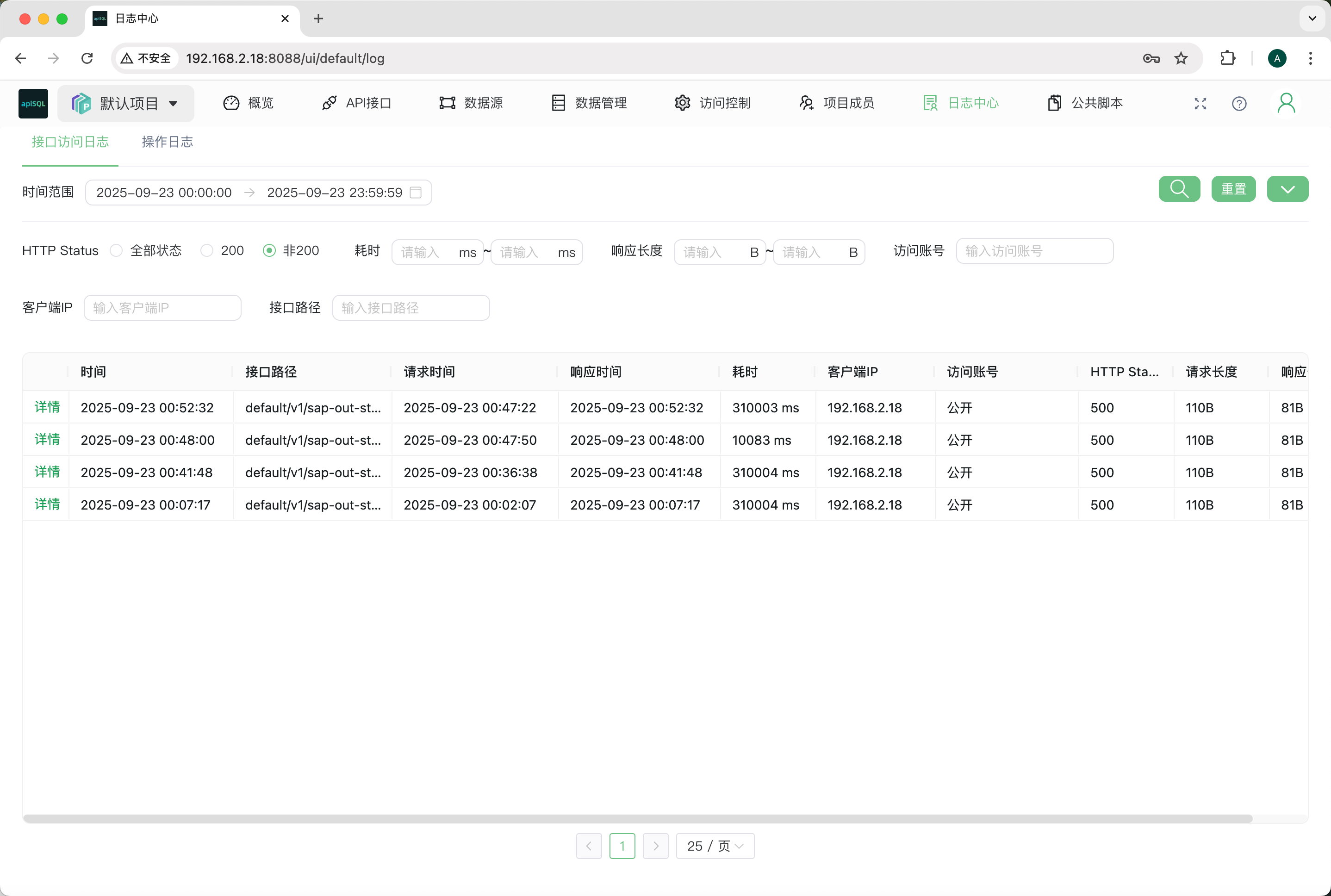The width and height of the screenshot is (1331, 896).
Task: Open the help icon in the top bar
Action: 1238,103
